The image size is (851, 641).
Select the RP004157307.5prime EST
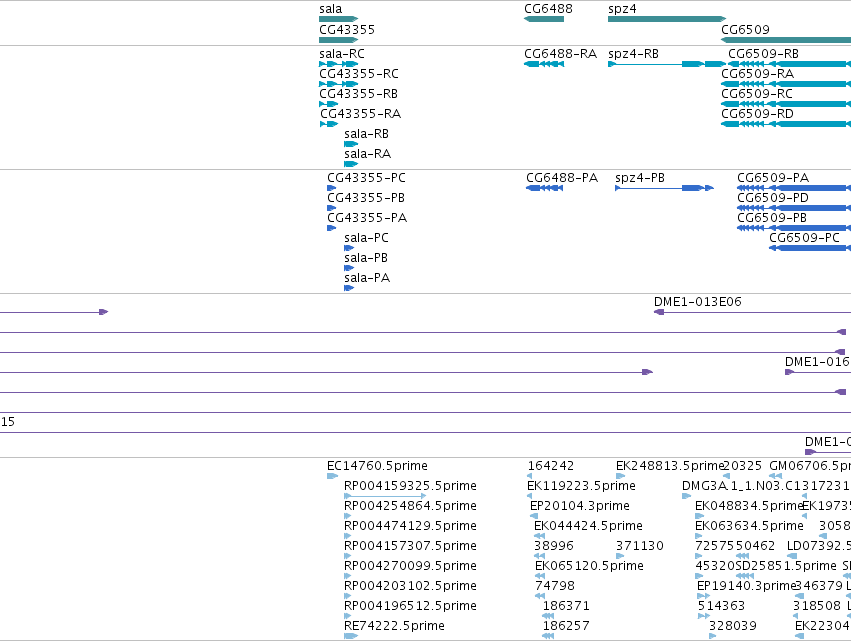coord(347,556)
